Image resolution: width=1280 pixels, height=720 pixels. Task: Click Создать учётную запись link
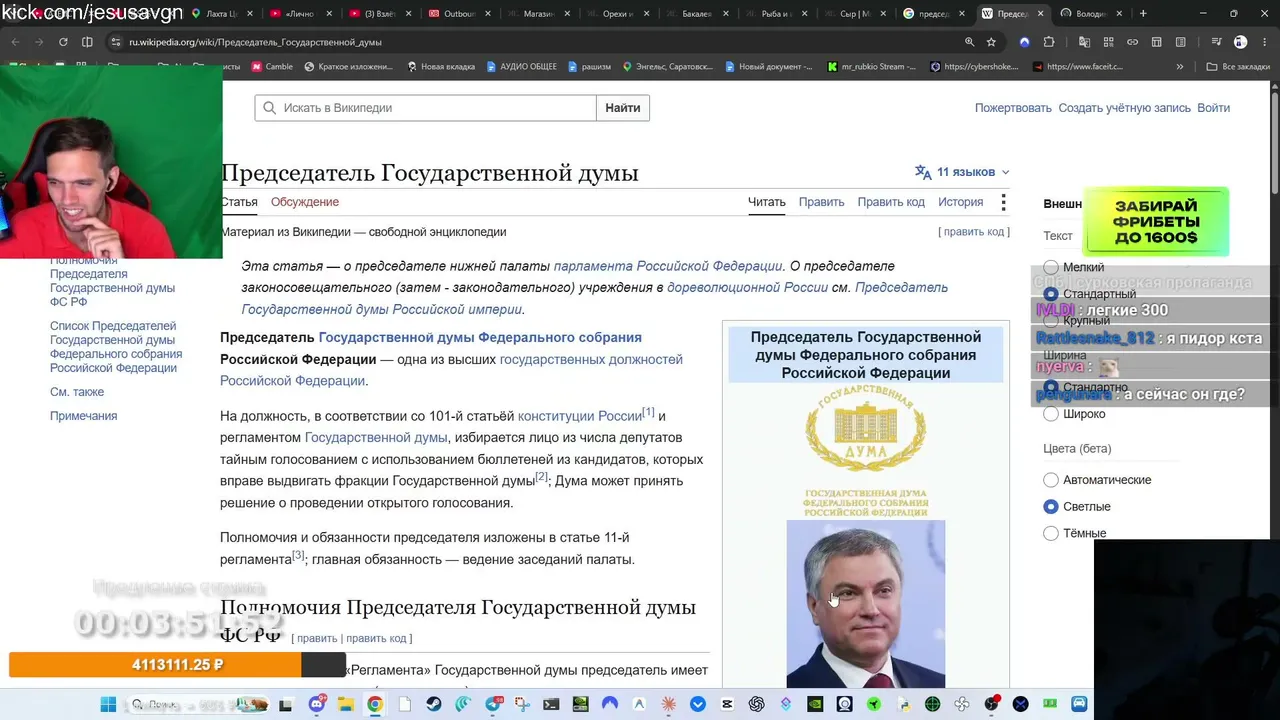click(x=1125, y=108)
